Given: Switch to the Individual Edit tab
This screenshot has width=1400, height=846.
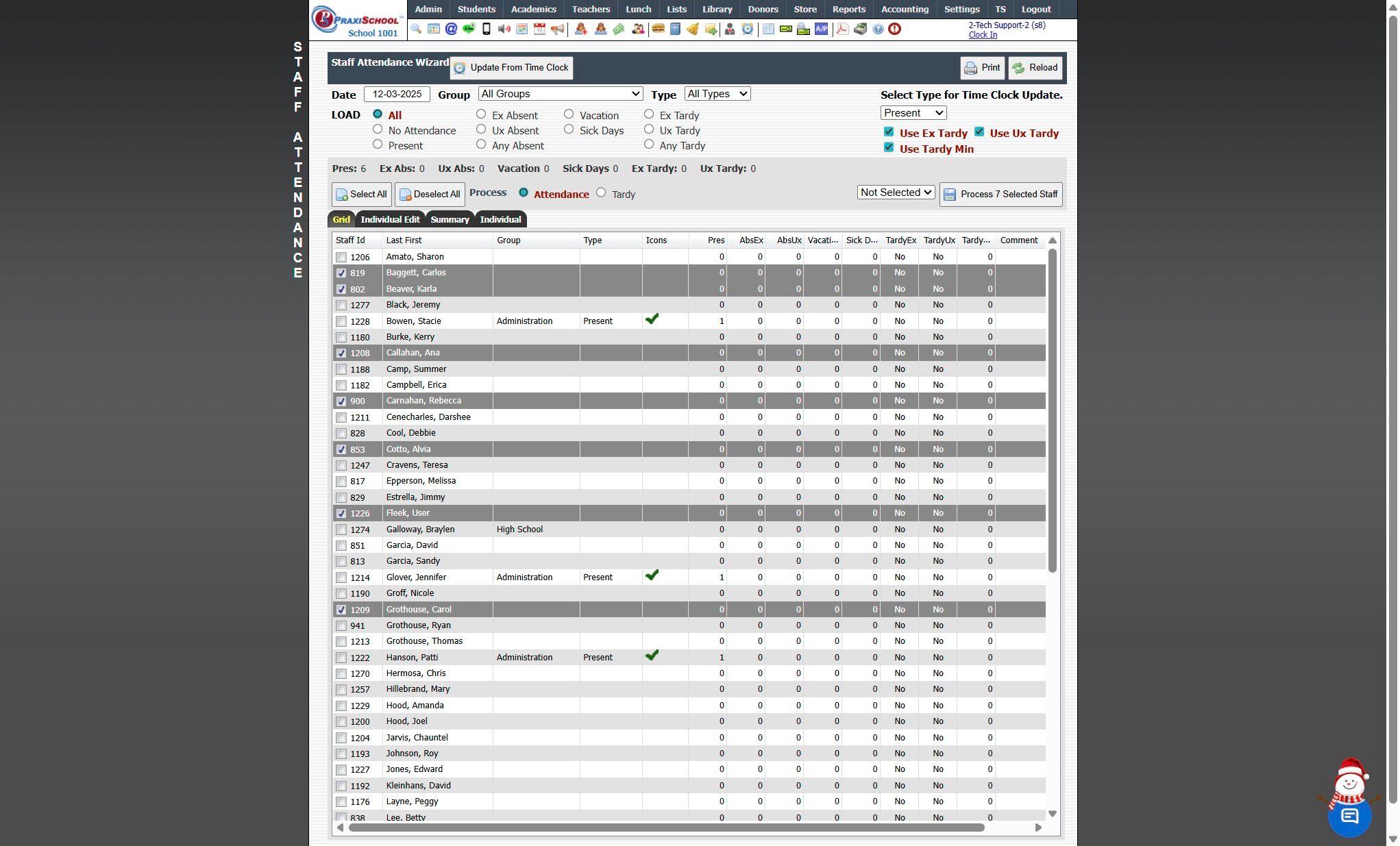Looking at the screenshot, I should tap(390, 219).
